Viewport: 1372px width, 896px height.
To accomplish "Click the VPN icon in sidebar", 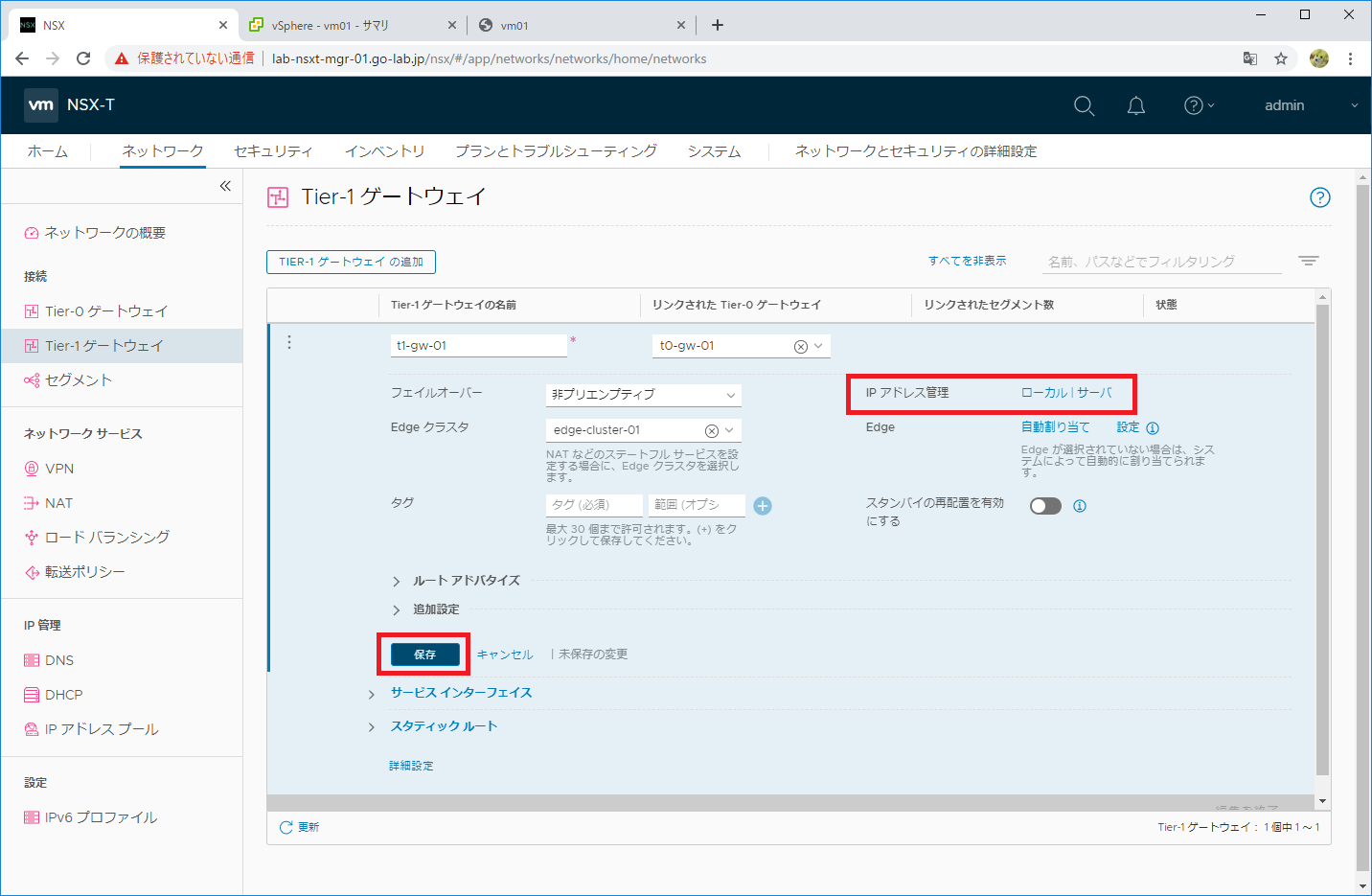I will (x=32, y=469).
